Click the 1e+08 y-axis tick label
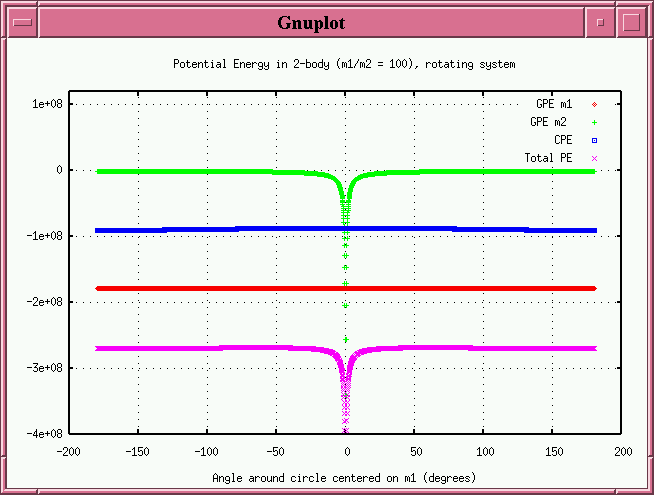Screen dimensions: 654x495 [x=48, y=104]
